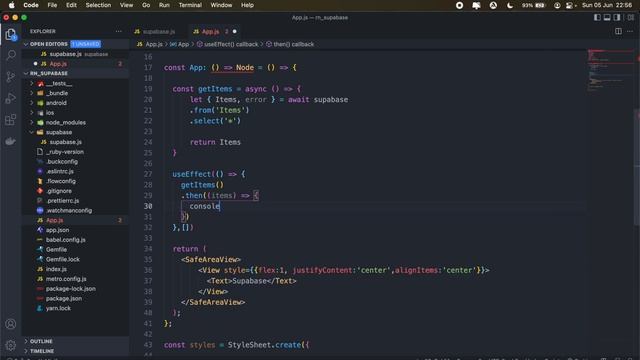Viewport: 640px width, 360px height.
Task: Expand the android folder
Action: pyautogui.click(x=56, y=103)
